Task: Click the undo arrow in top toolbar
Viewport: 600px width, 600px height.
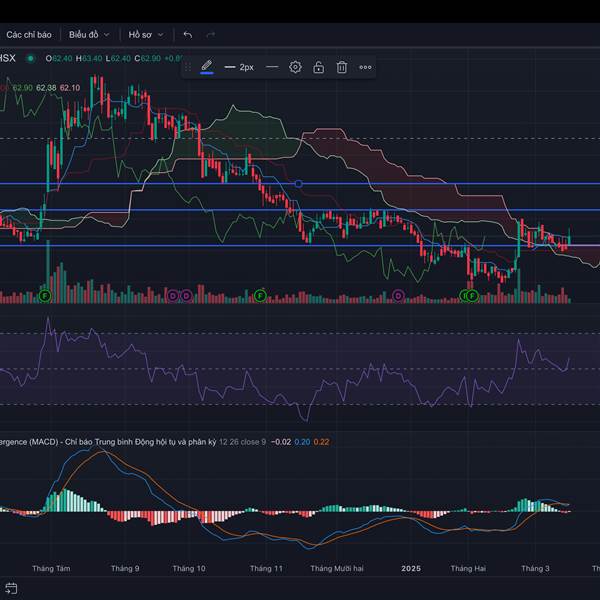Action: [187, 34]
